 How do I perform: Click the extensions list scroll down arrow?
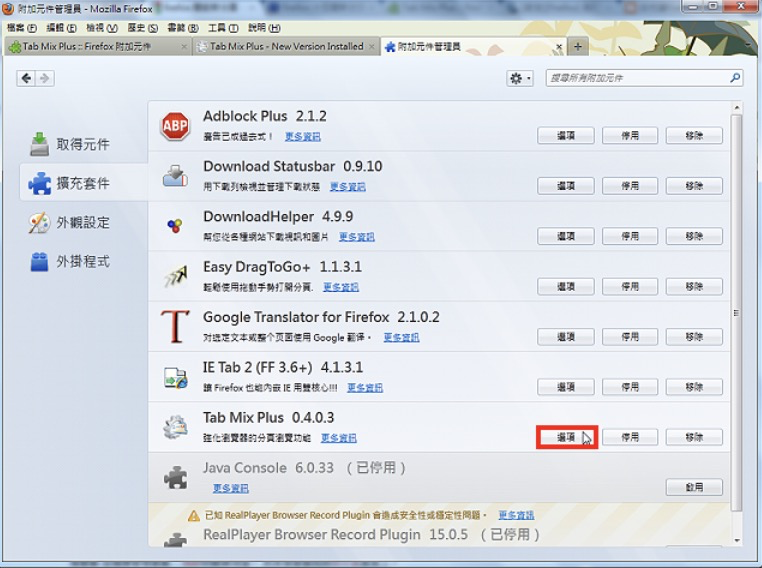click(x=737, y=540)
